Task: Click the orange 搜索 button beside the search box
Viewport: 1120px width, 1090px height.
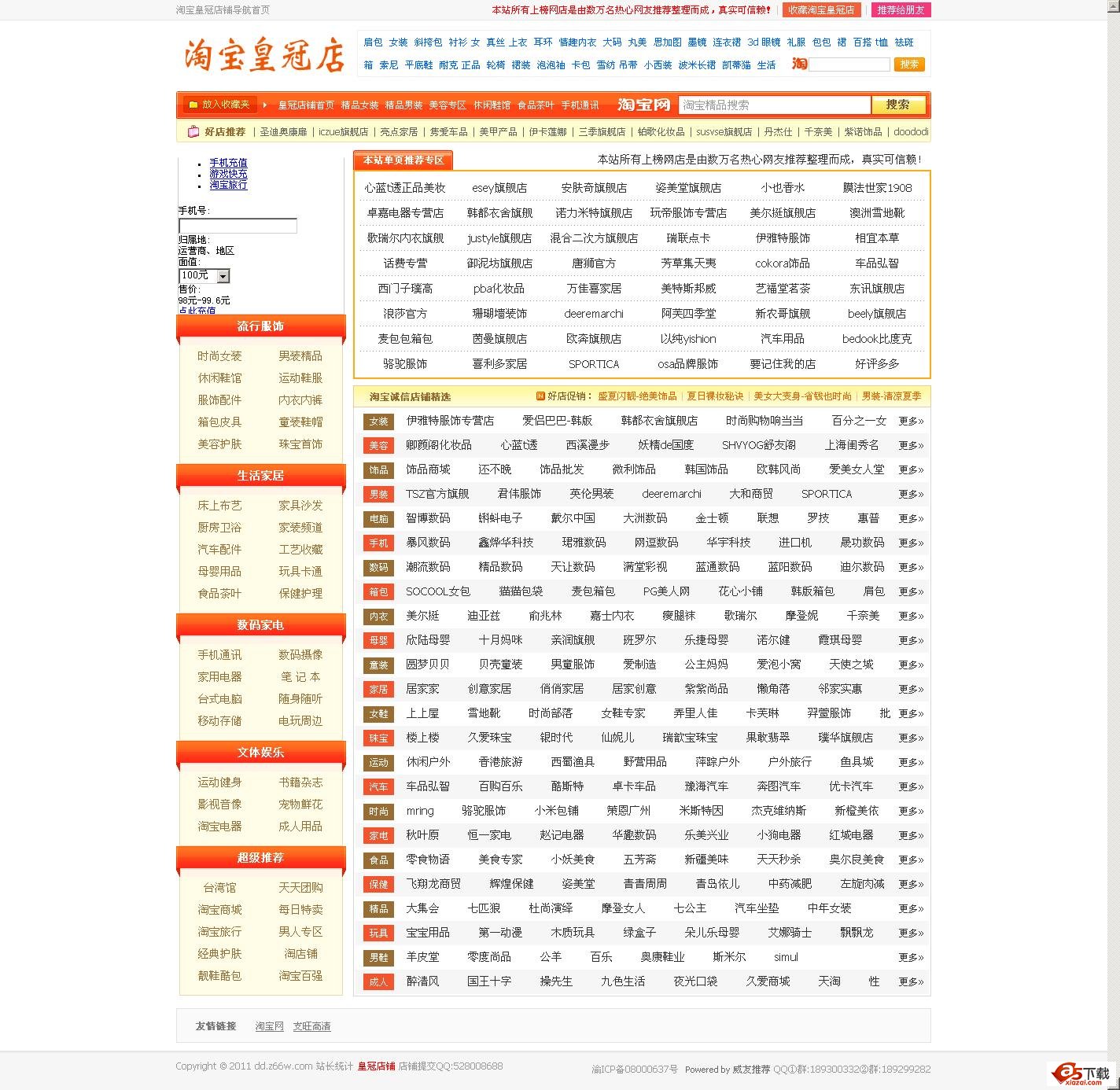Action: tap(898, 105)
